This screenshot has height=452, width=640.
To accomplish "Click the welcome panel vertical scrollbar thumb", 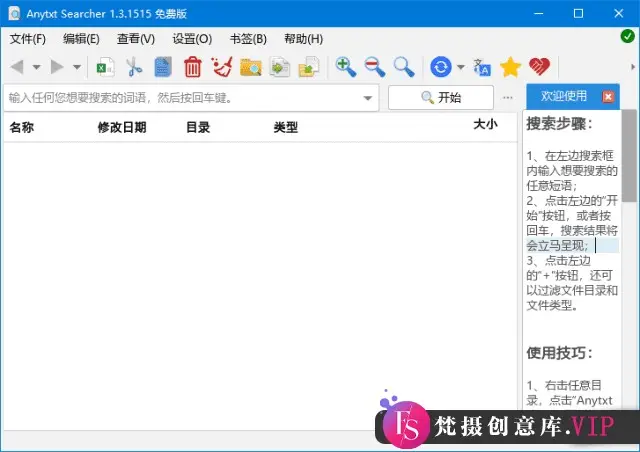I will point(629,155).
